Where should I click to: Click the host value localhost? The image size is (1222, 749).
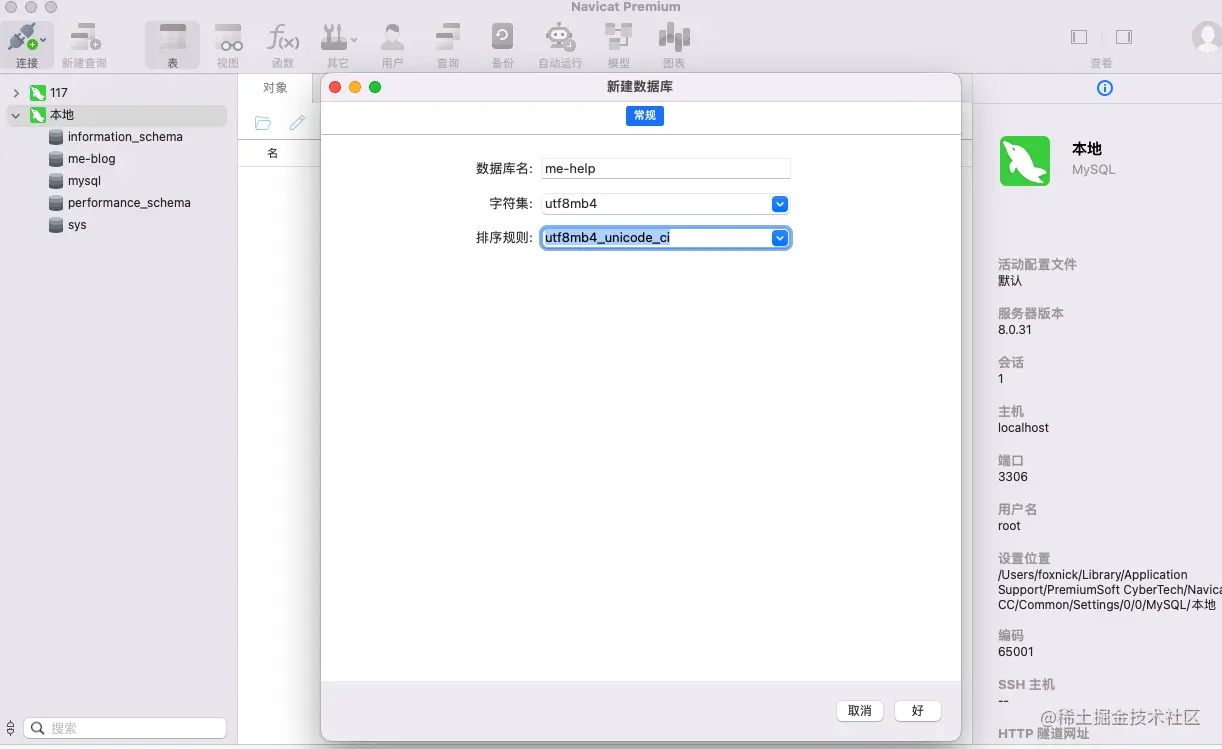pos(1024,428)
